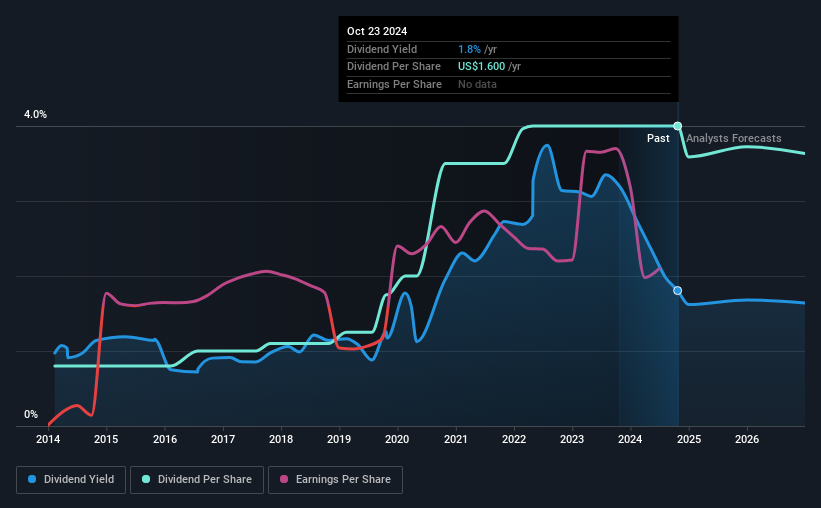The image size is (821, 508).
Task: Click the 2015 x-axis label
Action: pyautogui.click(x=106, y=439)
